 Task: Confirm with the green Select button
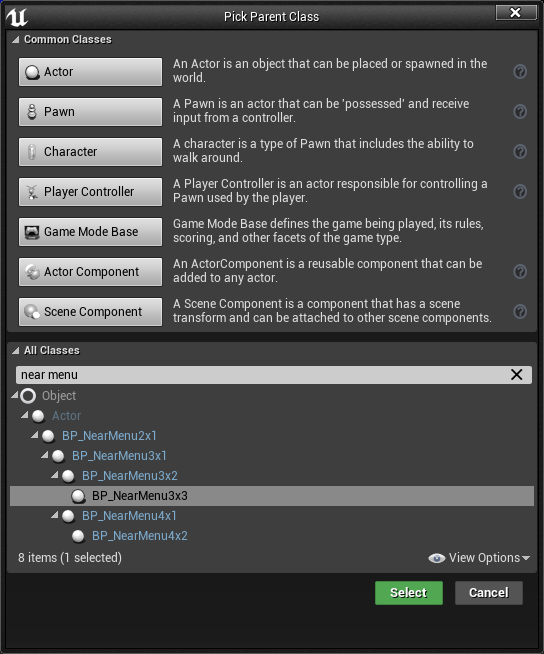coord(409,593)
